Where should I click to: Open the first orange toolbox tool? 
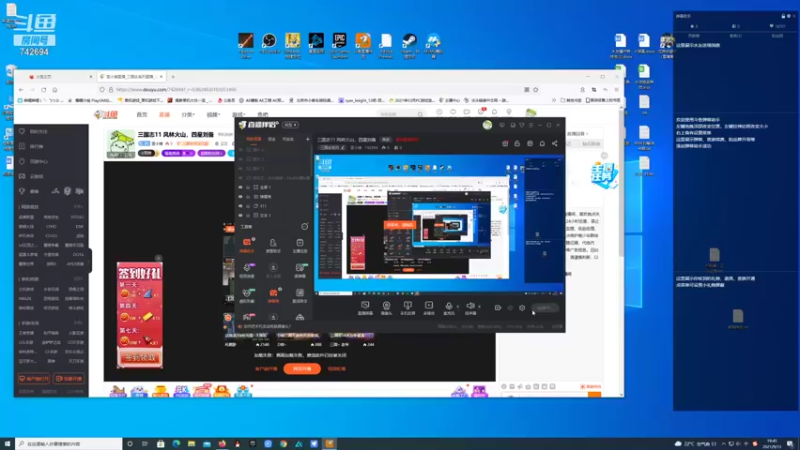coord(247,245)
